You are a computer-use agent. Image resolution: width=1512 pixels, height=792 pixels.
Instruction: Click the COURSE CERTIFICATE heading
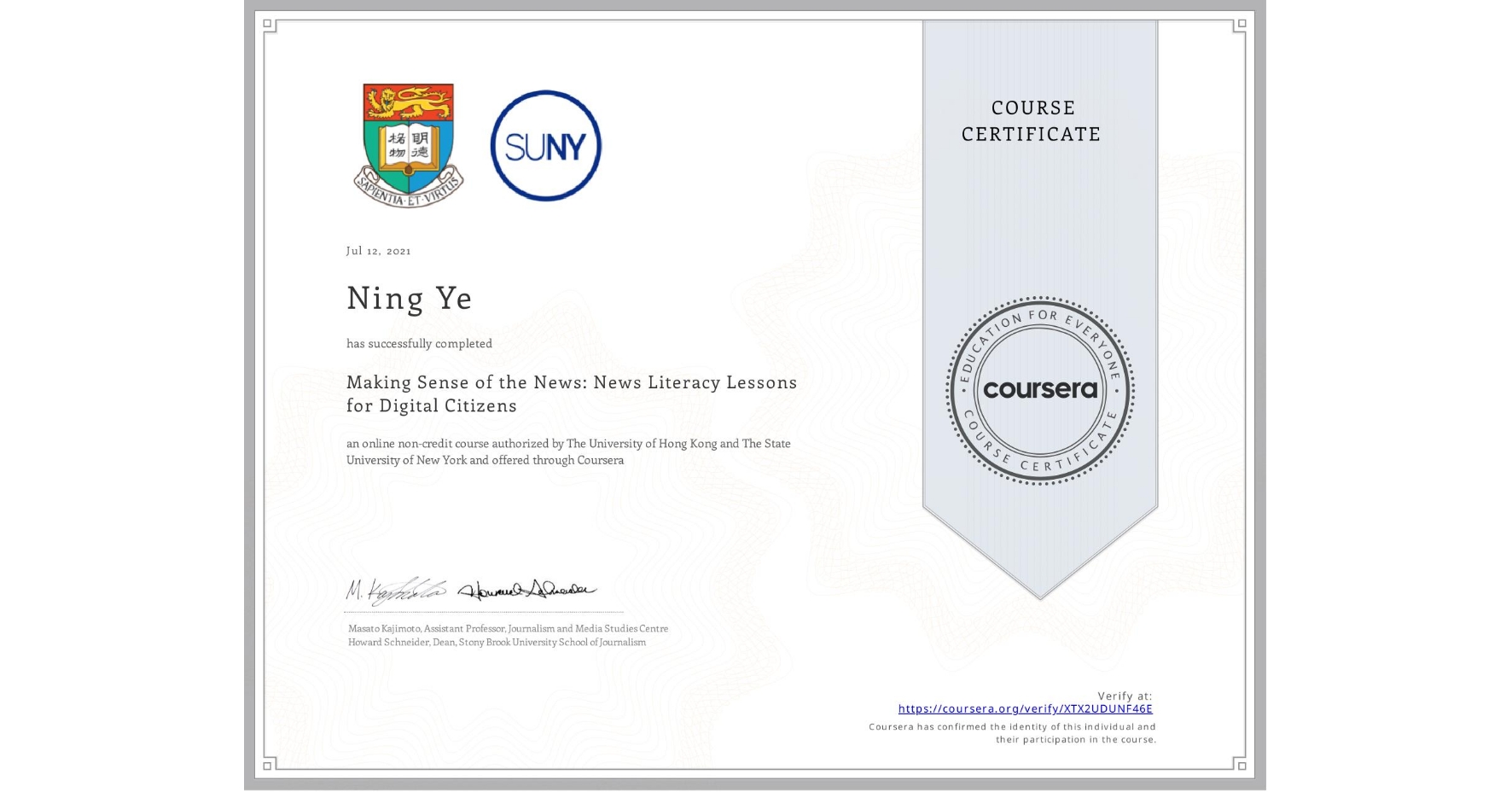click(x=1031, y=121)
